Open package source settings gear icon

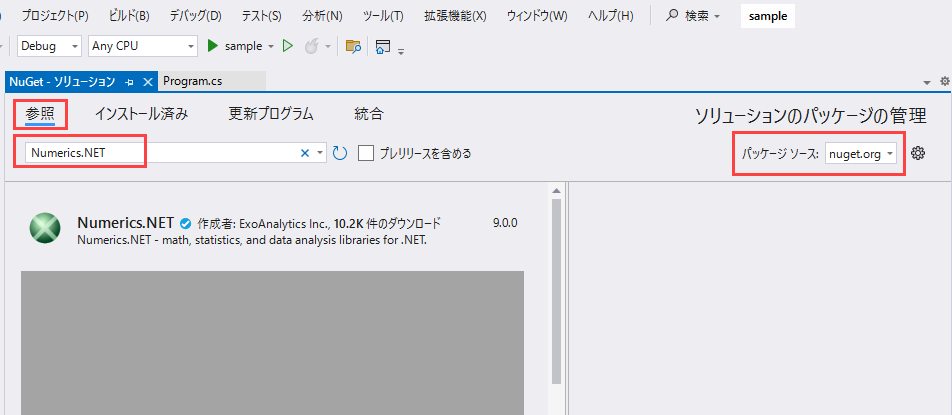click(918, 154)
